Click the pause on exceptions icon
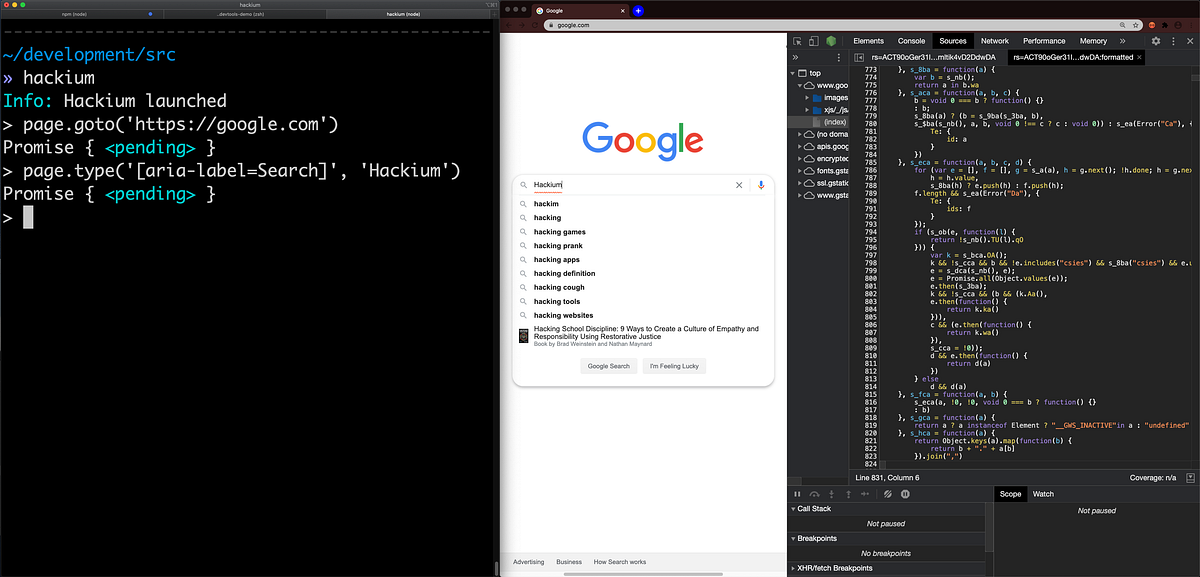The width and height of the screenshot is (1200, 577). click(x=905, y=493)
